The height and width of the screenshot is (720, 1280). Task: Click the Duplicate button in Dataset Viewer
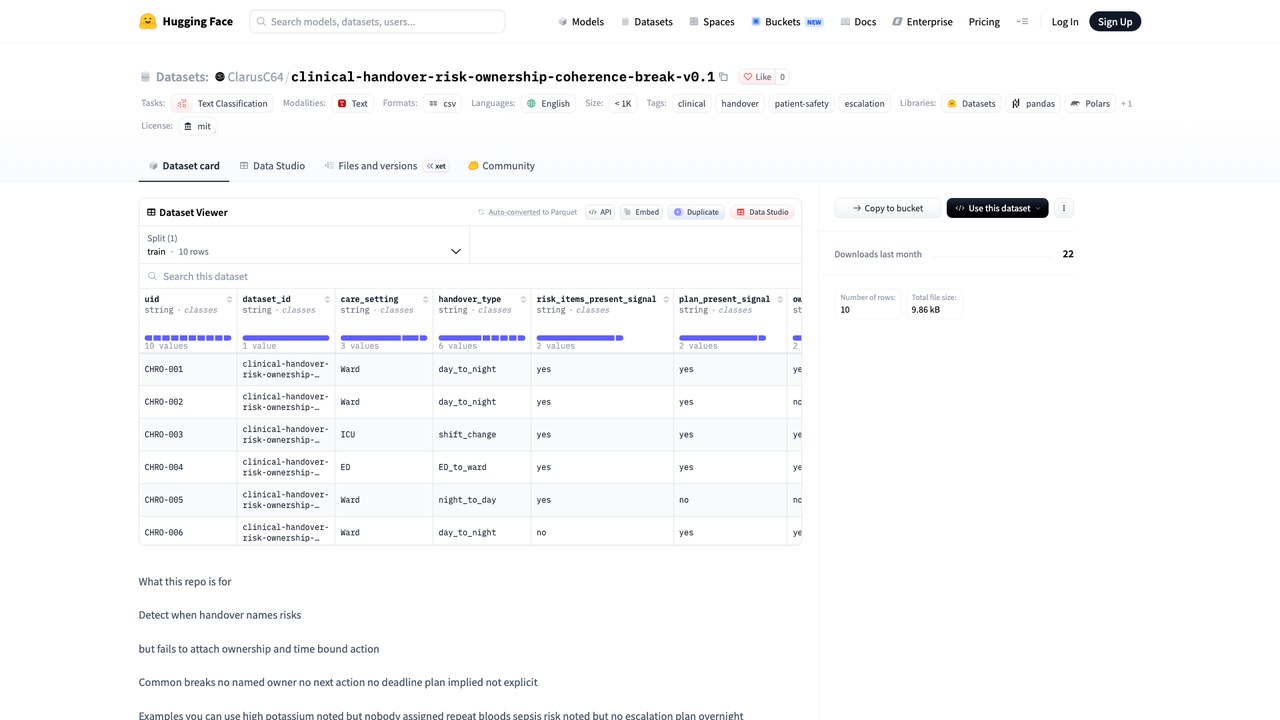point(696,212)
